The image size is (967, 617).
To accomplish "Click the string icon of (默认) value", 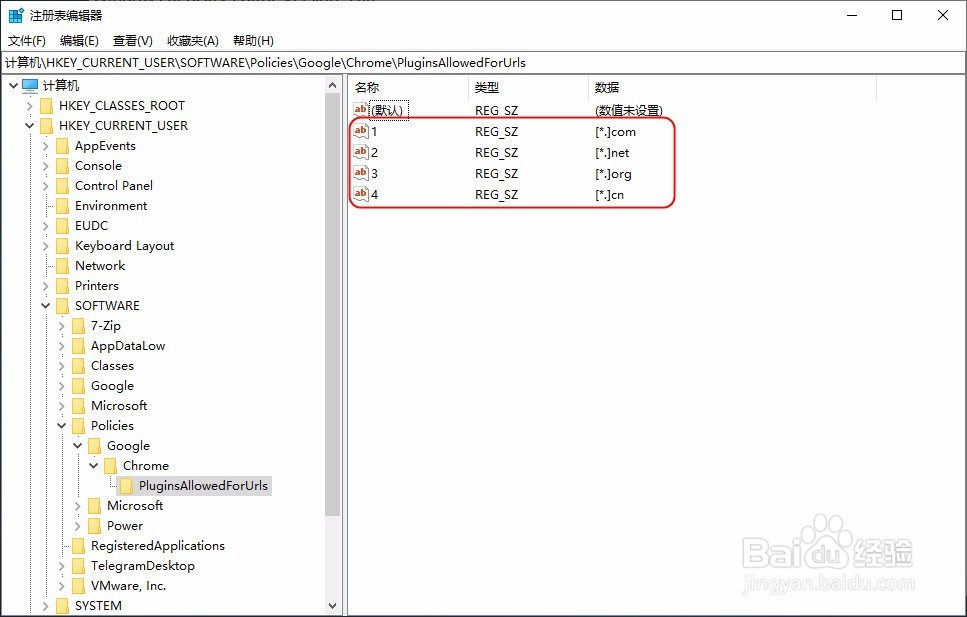I will click(360, 110).
